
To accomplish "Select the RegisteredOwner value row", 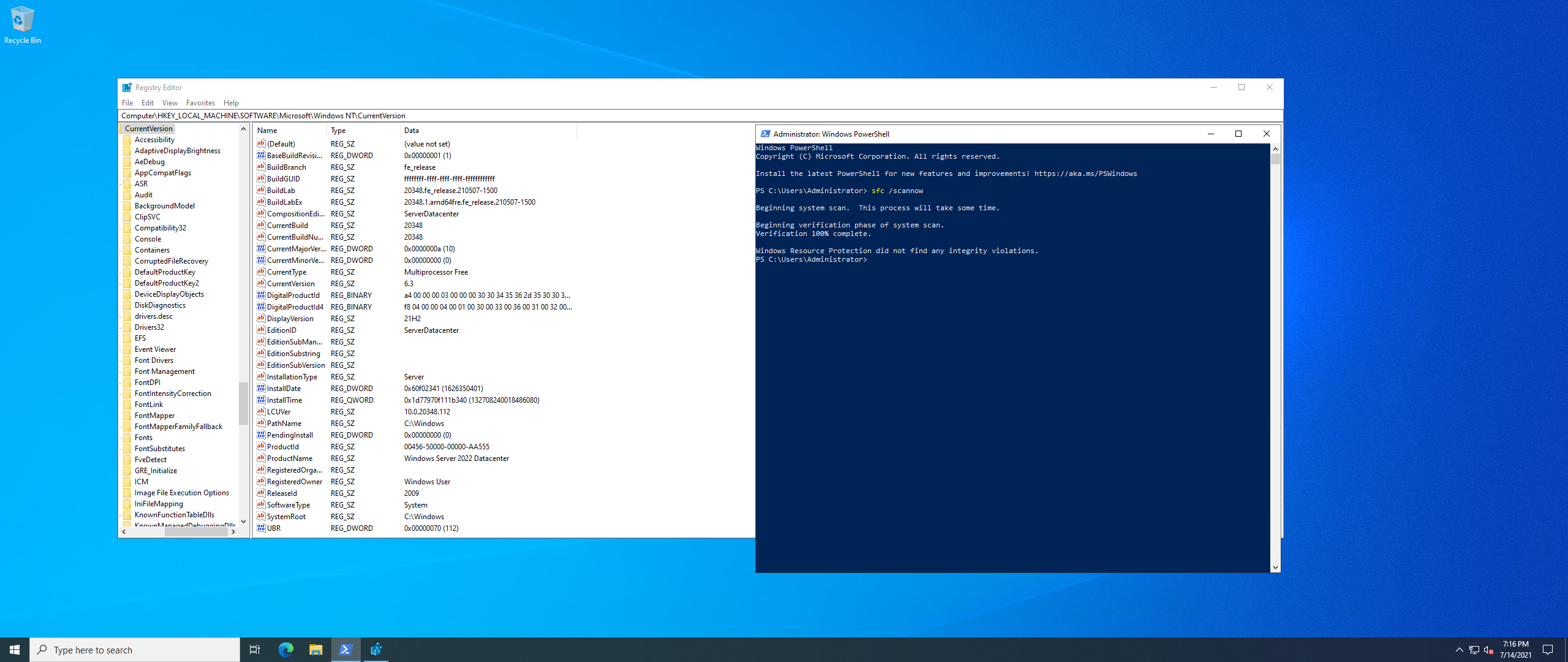I will coord(415,482).
